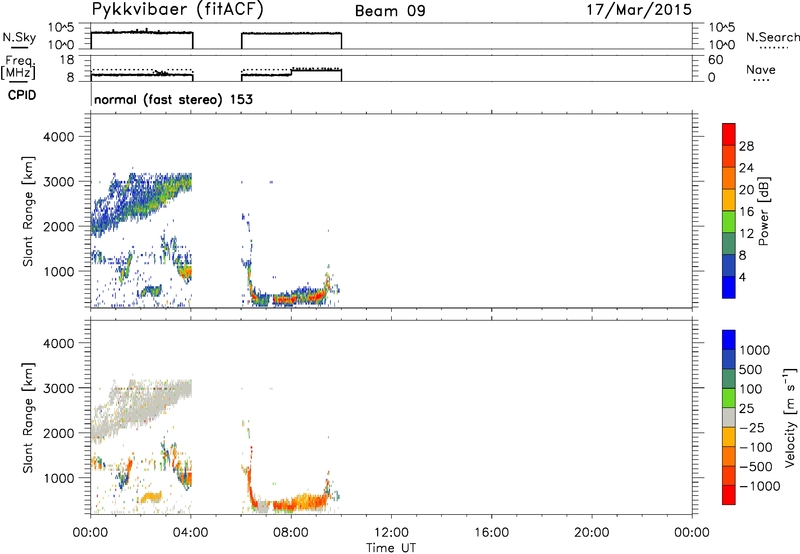Click the "20" value on Power scale
Image resolution: width=800 pixels, height=554 pixels.
(746, 190)
